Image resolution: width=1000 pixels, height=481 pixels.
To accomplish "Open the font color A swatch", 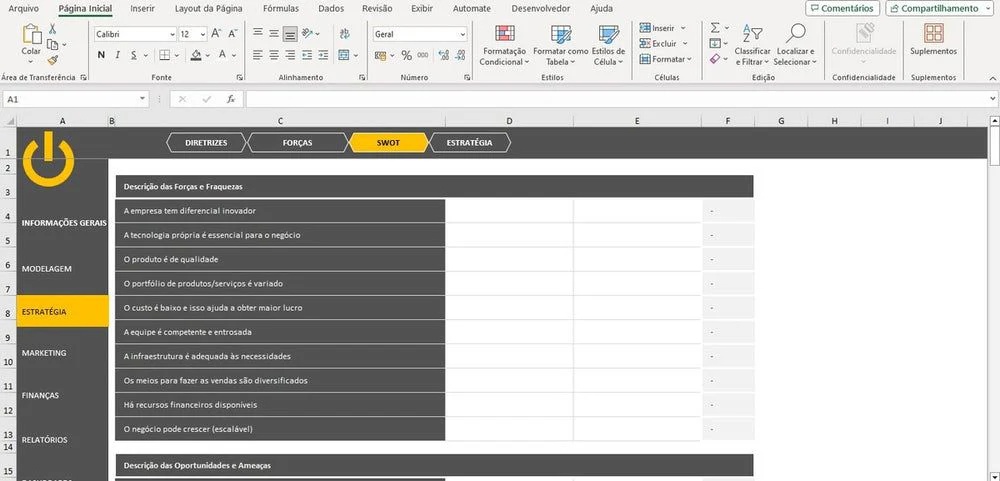I will coord(223,55).
